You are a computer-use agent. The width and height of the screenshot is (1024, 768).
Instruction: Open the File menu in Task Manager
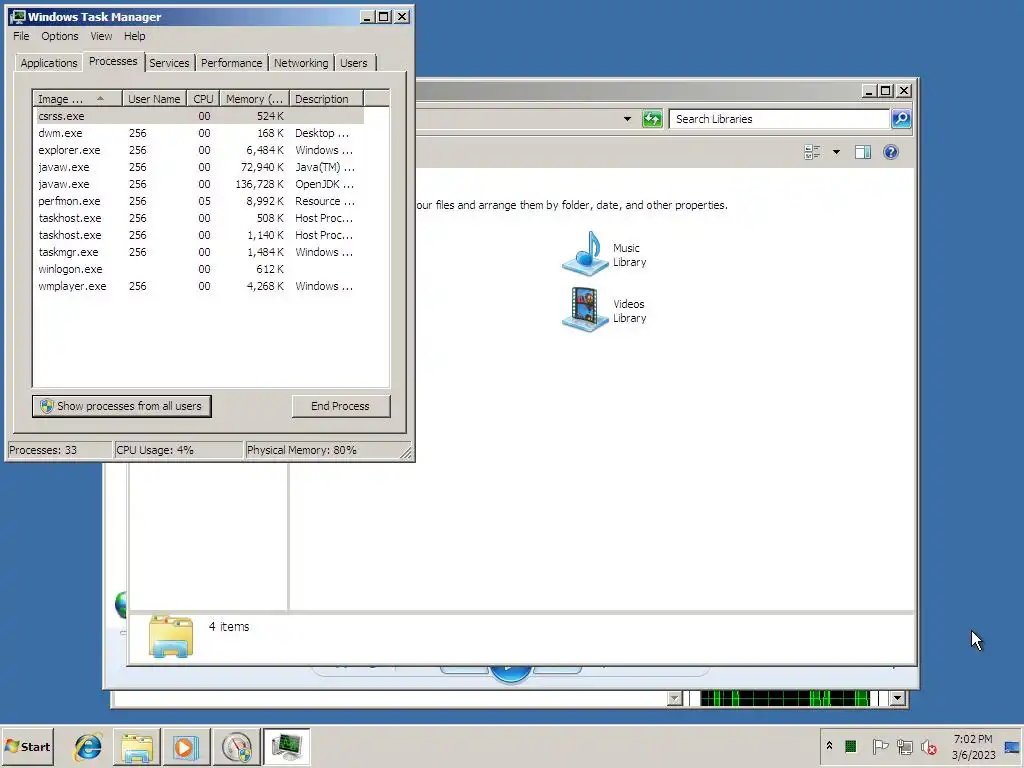21,36
